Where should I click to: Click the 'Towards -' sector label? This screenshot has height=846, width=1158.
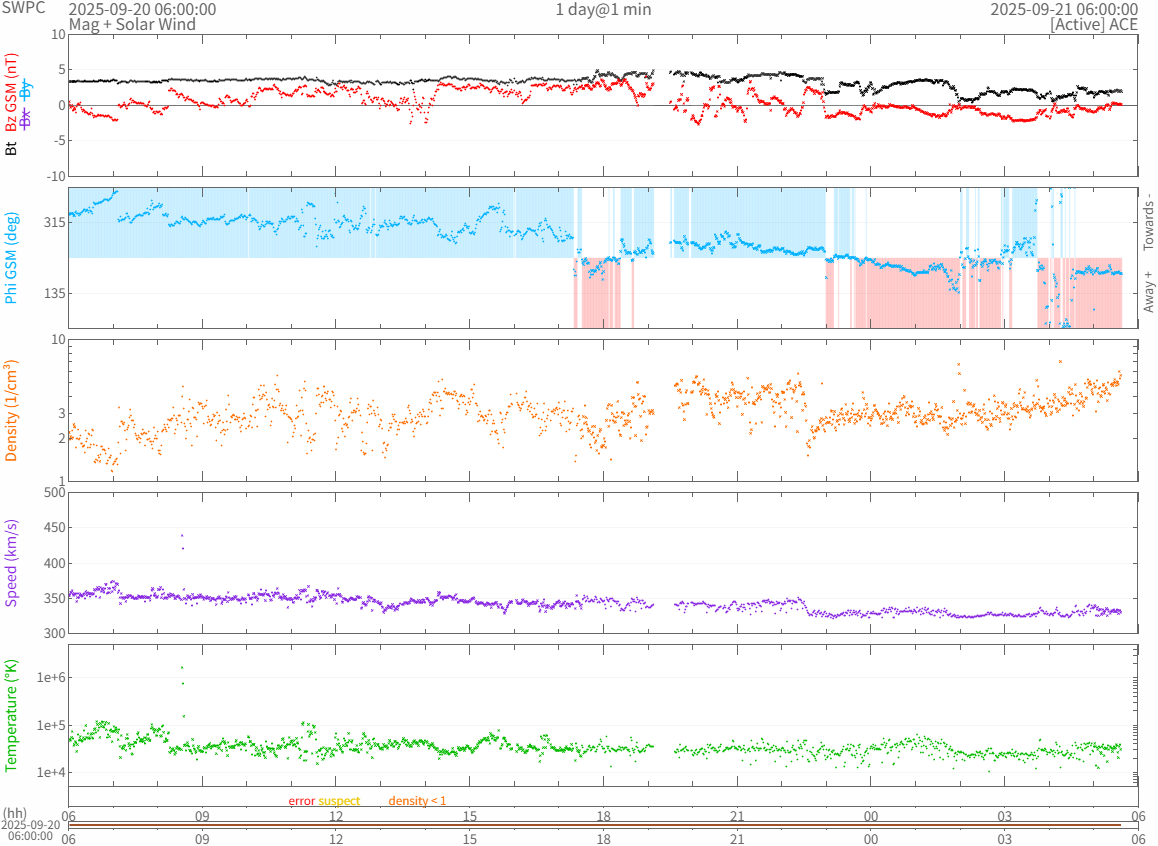tap(1148, 222)
